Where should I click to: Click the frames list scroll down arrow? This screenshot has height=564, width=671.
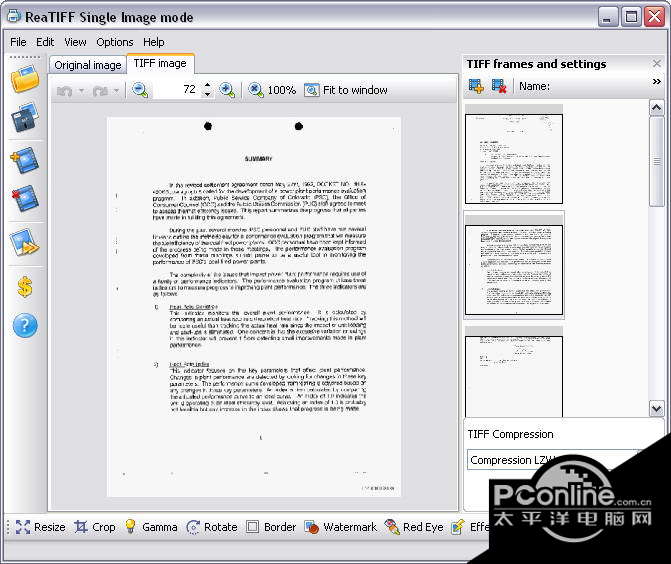click(656, 408)
